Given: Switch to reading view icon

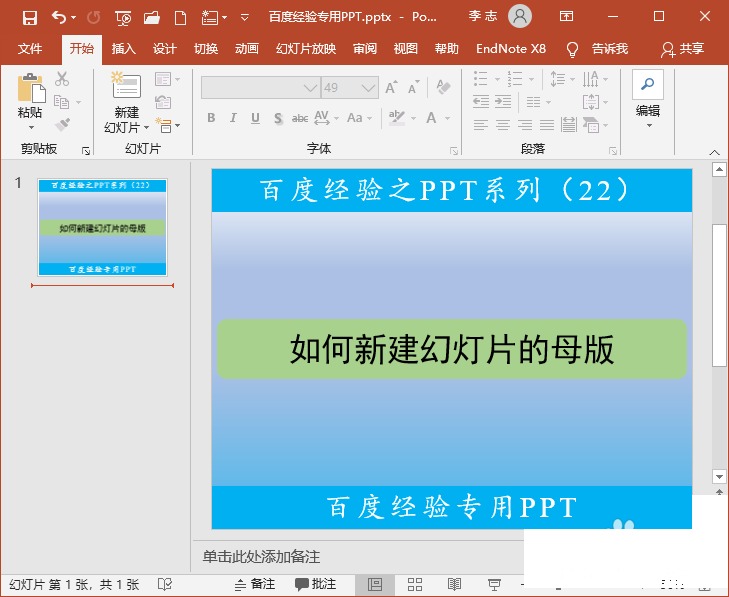Looking at the screenshot, I should (454, 584).
